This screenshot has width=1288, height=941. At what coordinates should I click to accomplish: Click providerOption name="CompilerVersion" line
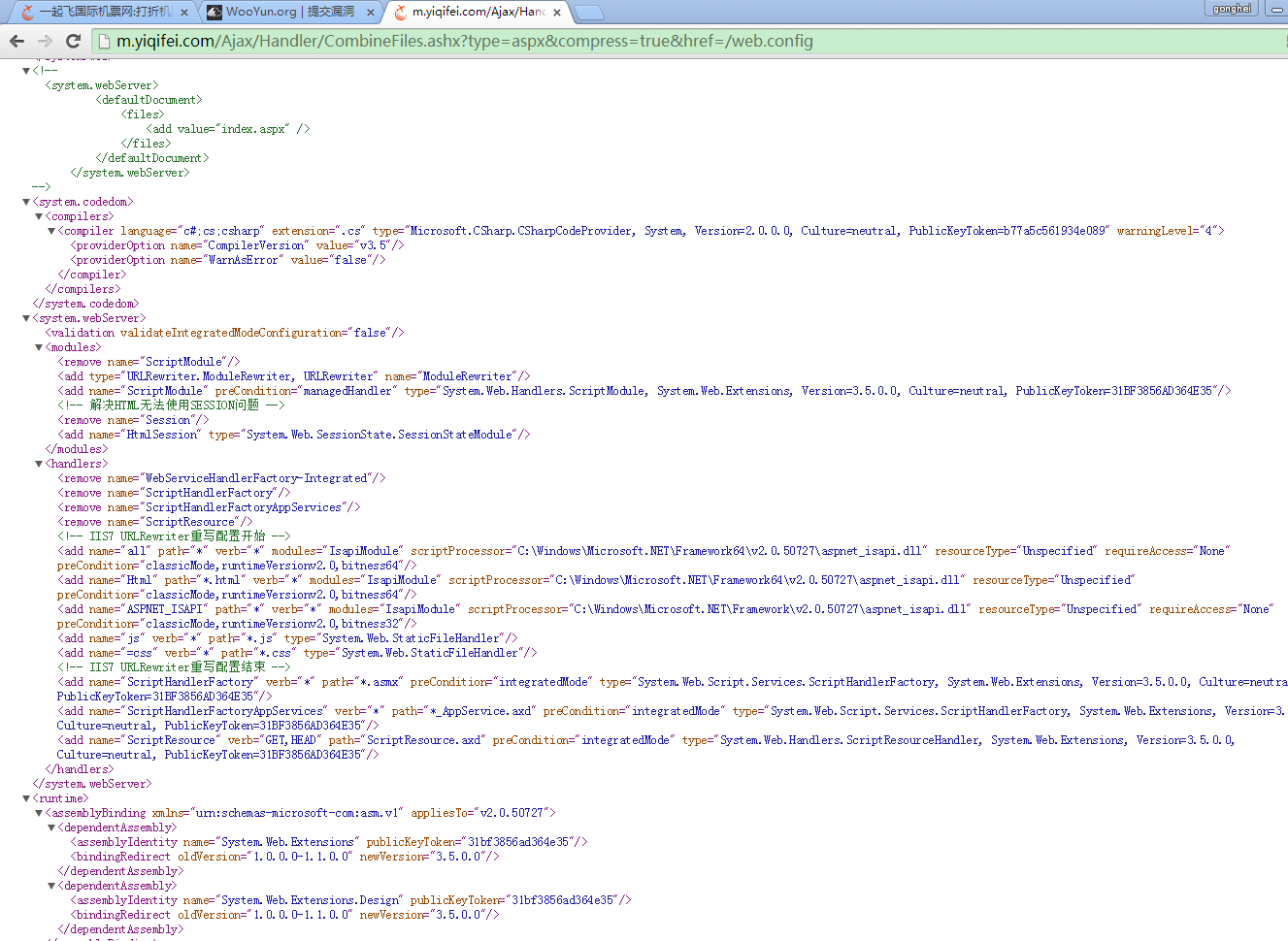pos(237,245)
